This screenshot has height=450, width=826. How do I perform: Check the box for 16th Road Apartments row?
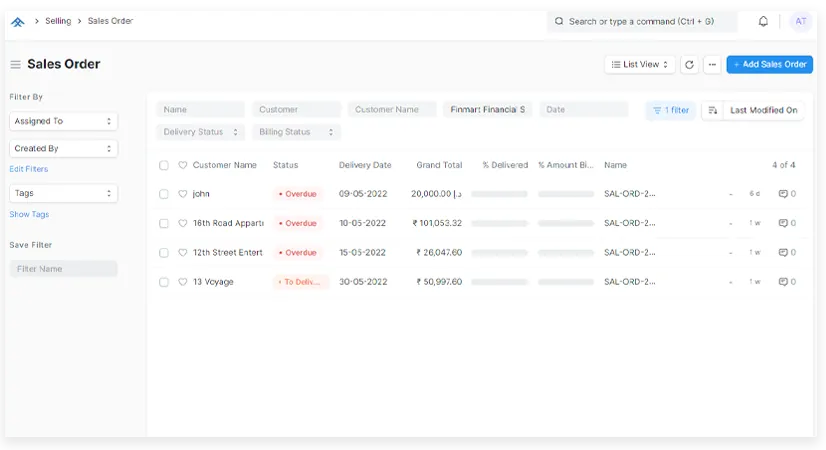click(164, 223)
